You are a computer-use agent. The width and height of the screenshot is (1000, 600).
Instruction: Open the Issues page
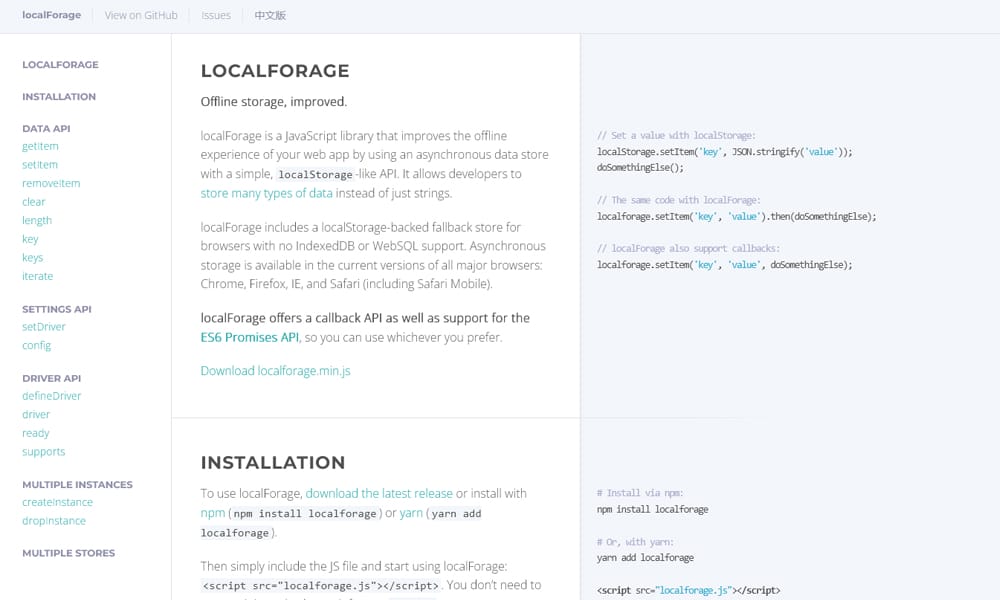click(x=216, y=15)
